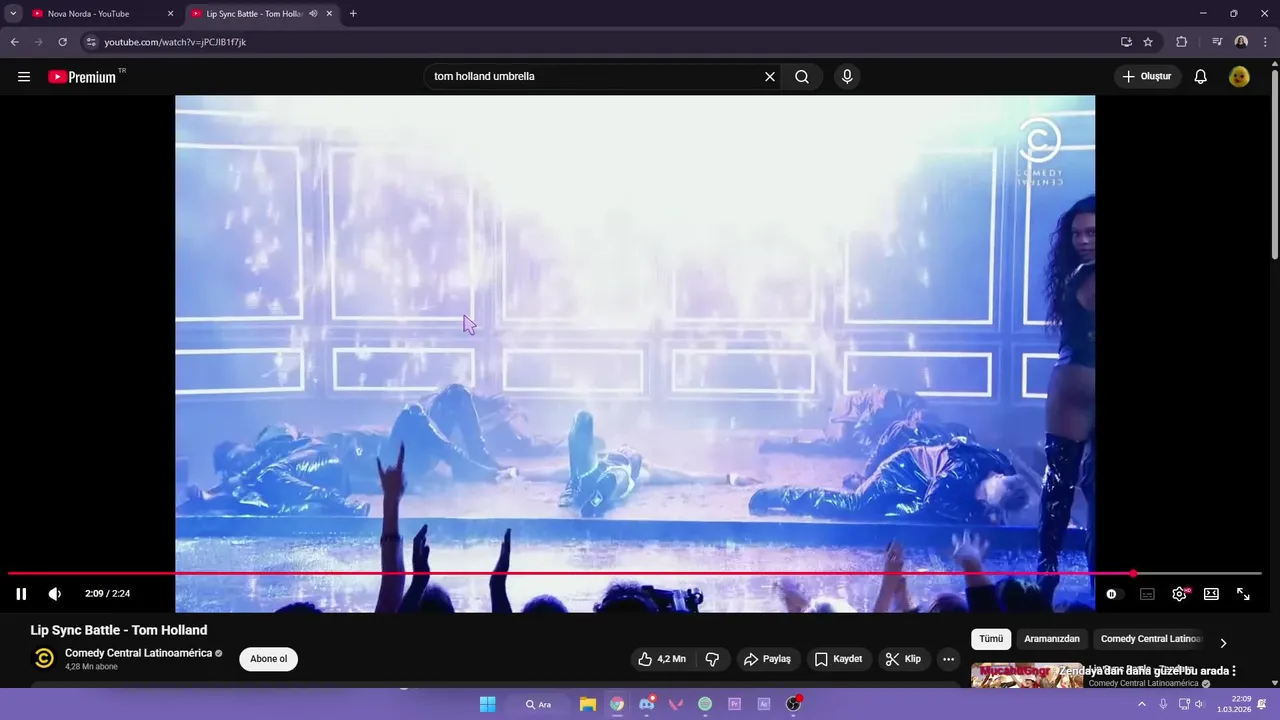The height and width of the screenshot is (720, 1280).
Task: Open Adobe Premiere Pro from taskbar
Action: pyautogui.click(x=734, y=704)
